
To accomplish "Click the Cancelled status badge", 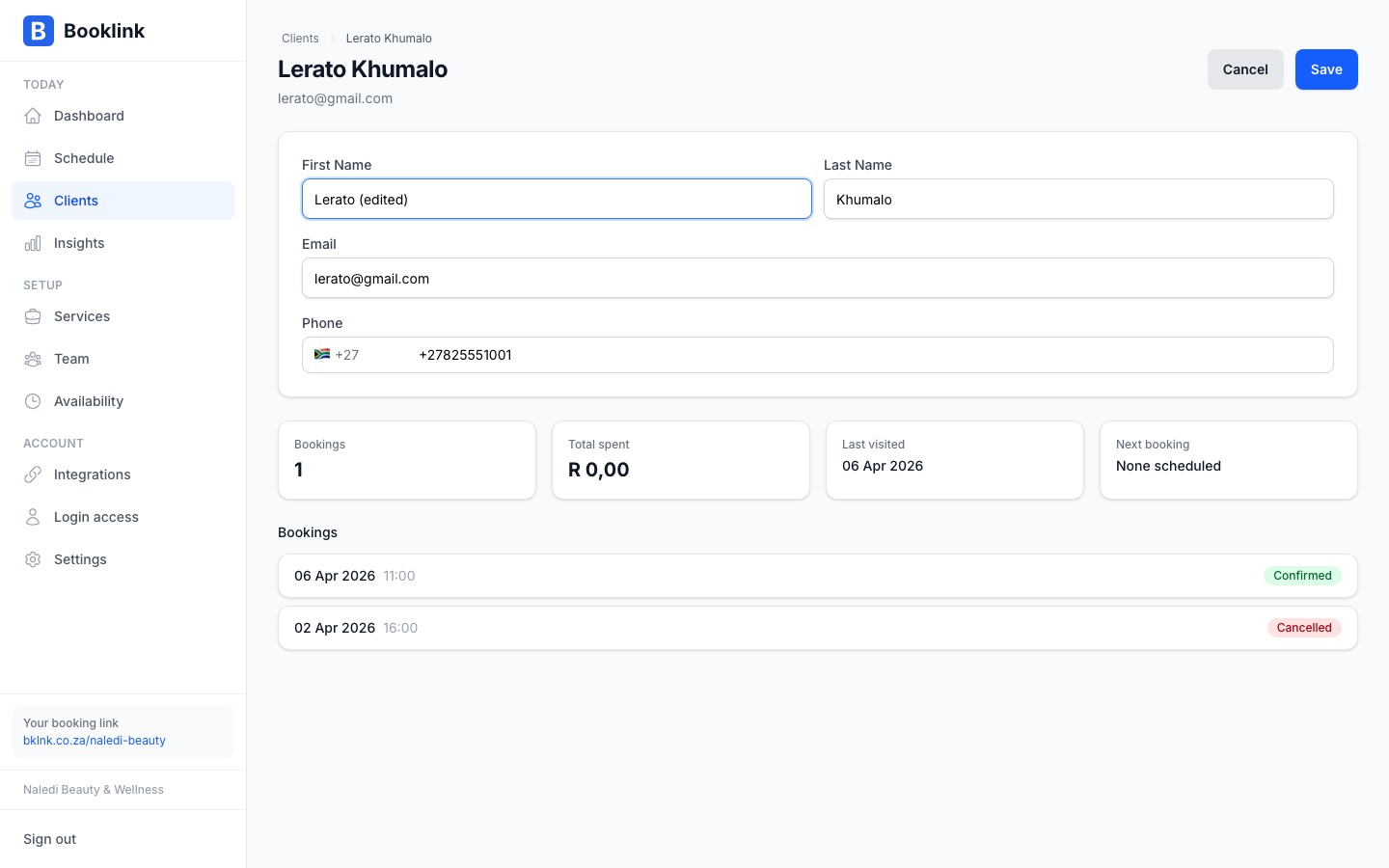I will [x=1304, y=628].
